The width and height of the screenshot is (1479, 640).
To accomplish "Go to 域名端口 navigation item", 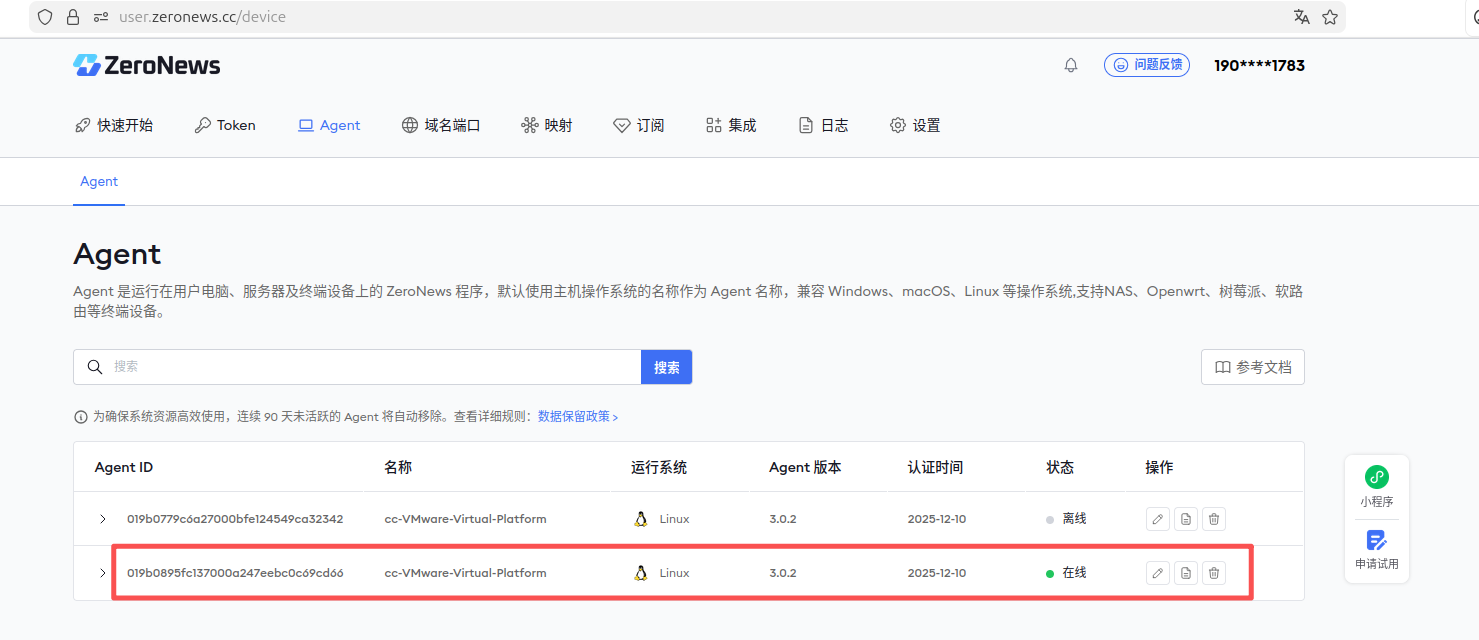I will [441, 125].
